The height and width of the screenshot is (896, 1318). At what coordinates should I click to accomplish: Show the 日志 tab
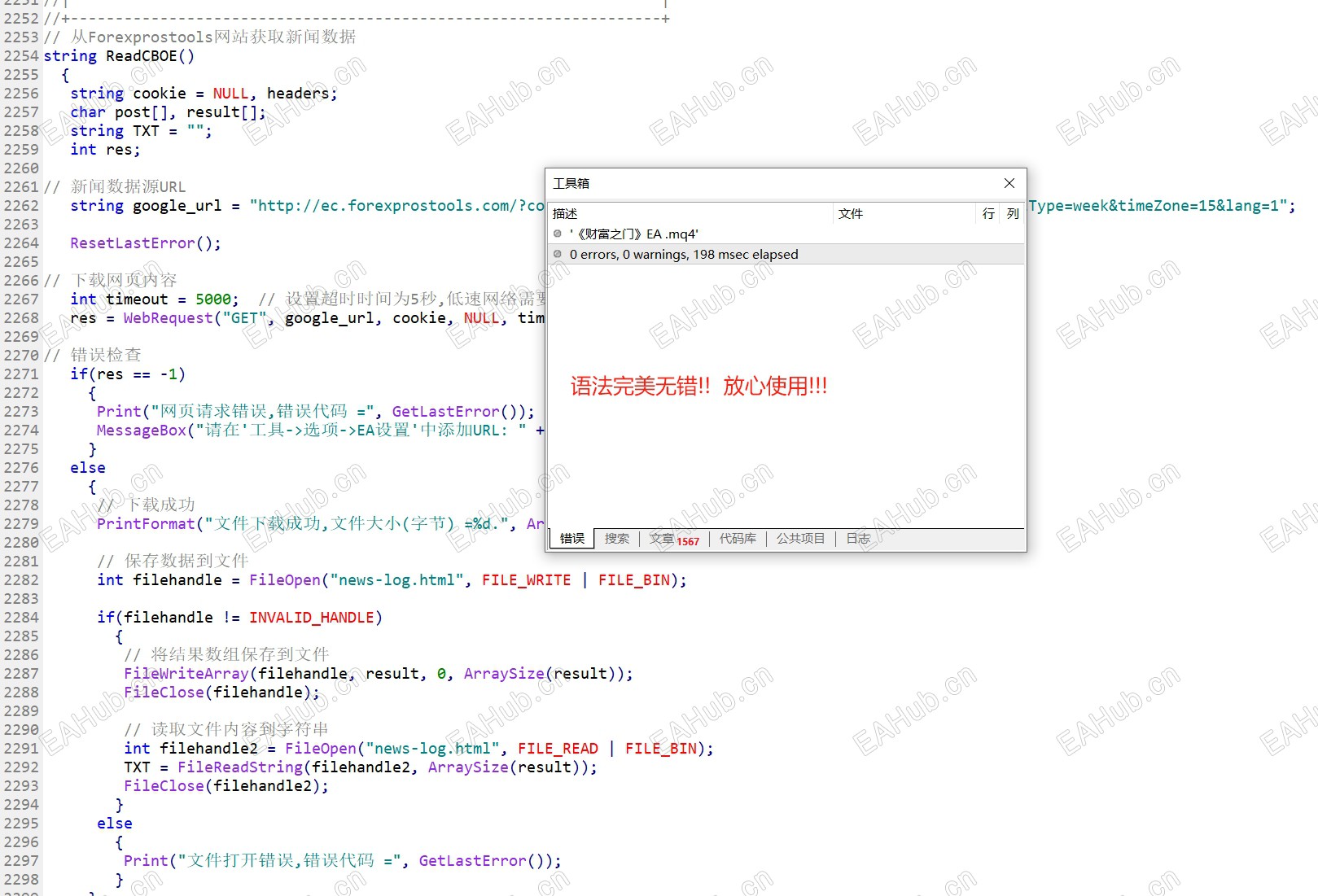858,538
